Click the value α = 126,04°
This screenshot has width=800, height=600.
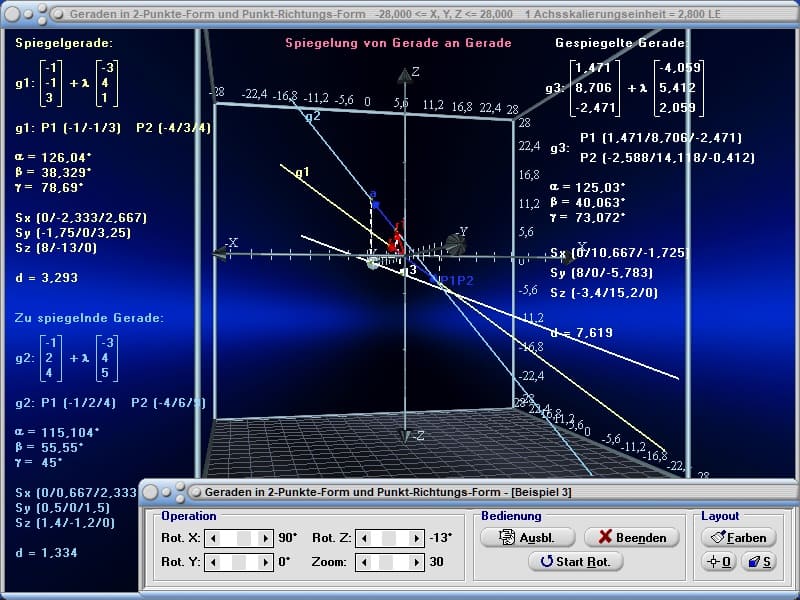tap(53, 157)
